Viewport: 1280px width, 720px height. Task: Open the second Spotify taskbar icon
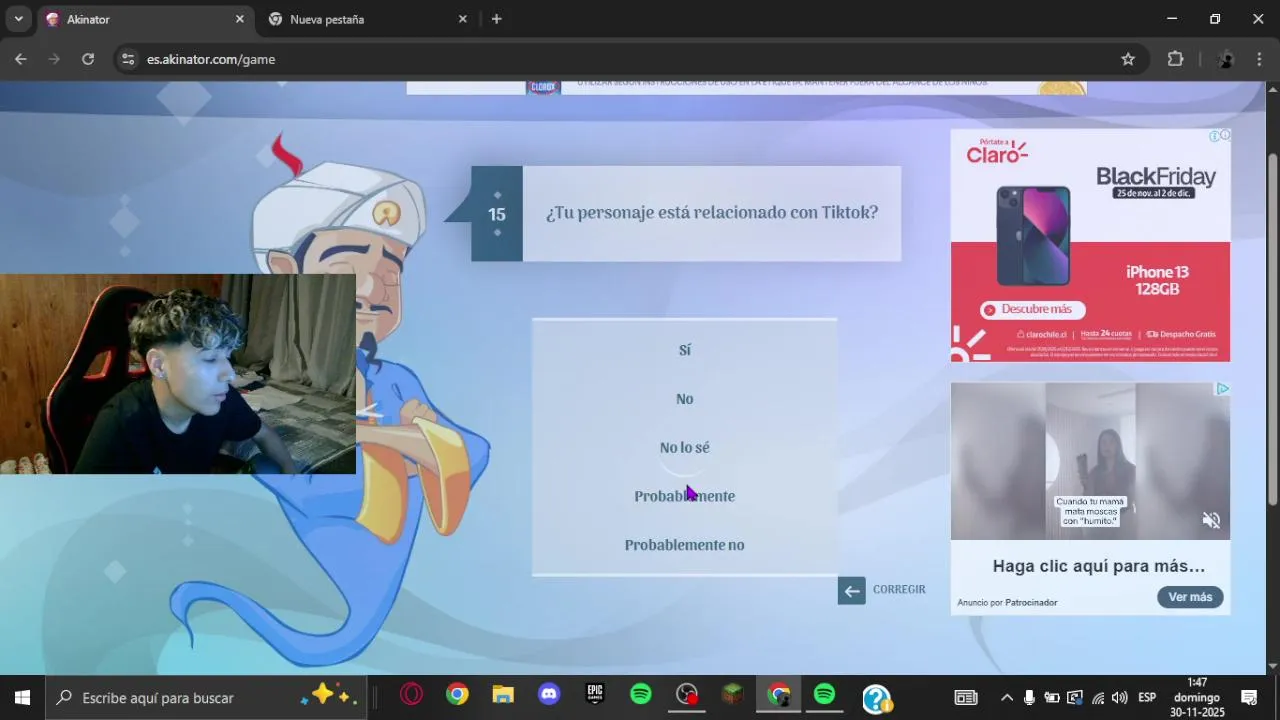click(825, 695)
